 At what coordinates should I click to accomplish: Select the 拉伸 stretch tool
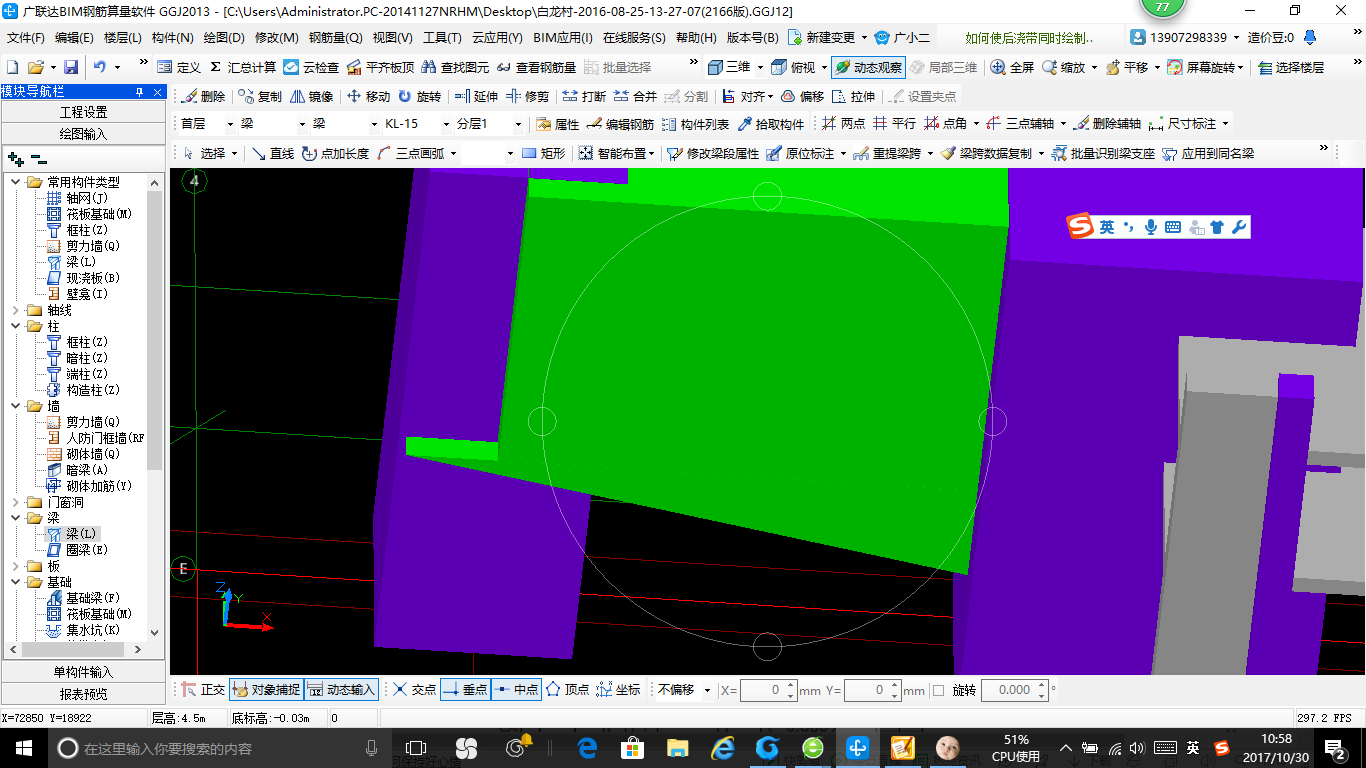853,97
